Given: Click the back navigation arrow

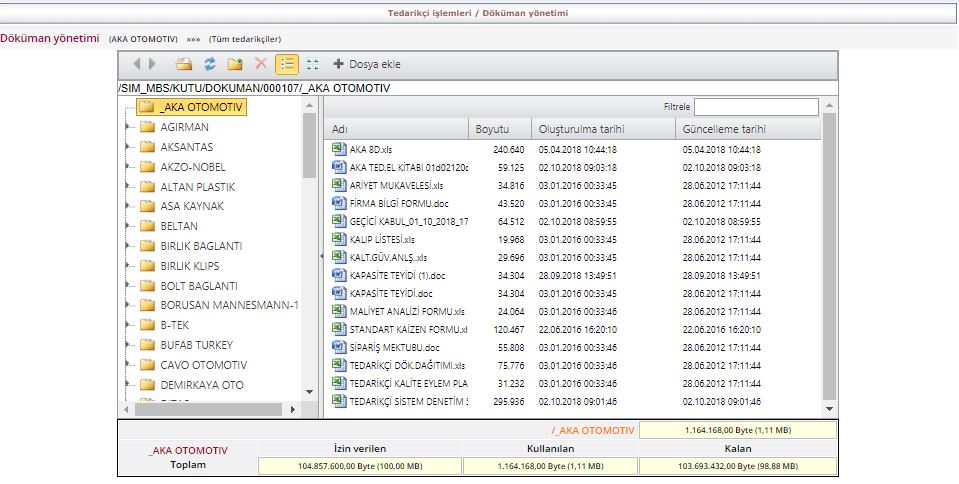Looking at the screenshot, I should click(x=139, y=64).
